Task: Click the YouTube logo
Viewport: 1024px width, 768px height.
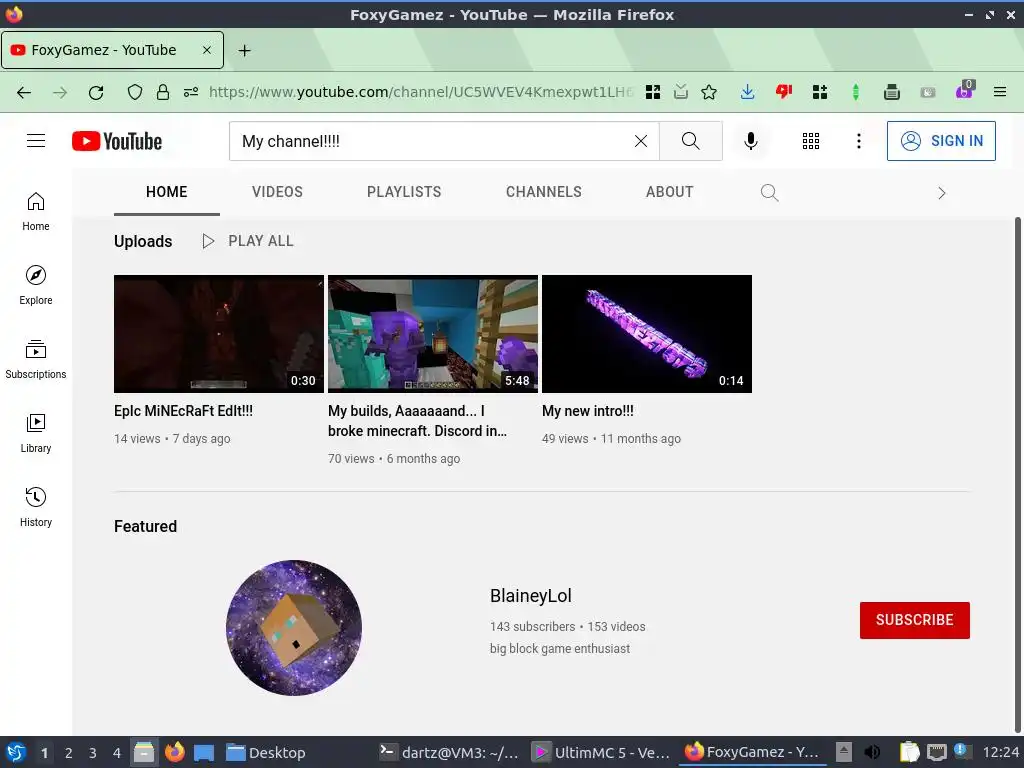Action: pyautogui.click(x=117, y=141)
